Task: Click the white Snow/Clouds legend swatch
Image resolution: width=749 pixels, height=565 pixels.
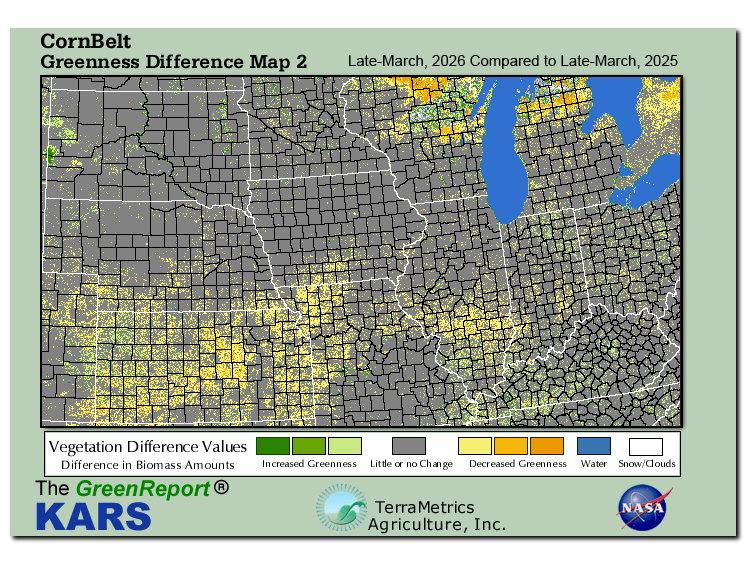Action: coord(646,445)
